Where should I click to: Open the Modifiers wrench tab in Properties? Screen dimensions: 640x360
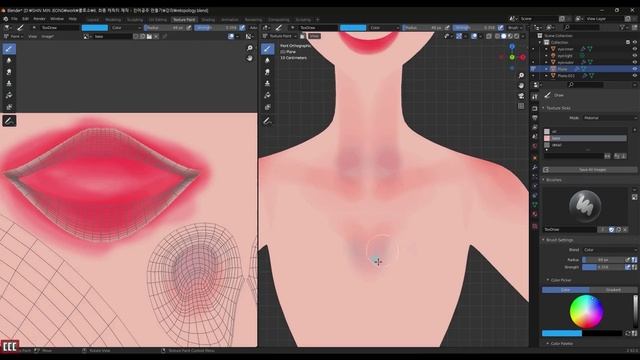pos(535,167)
